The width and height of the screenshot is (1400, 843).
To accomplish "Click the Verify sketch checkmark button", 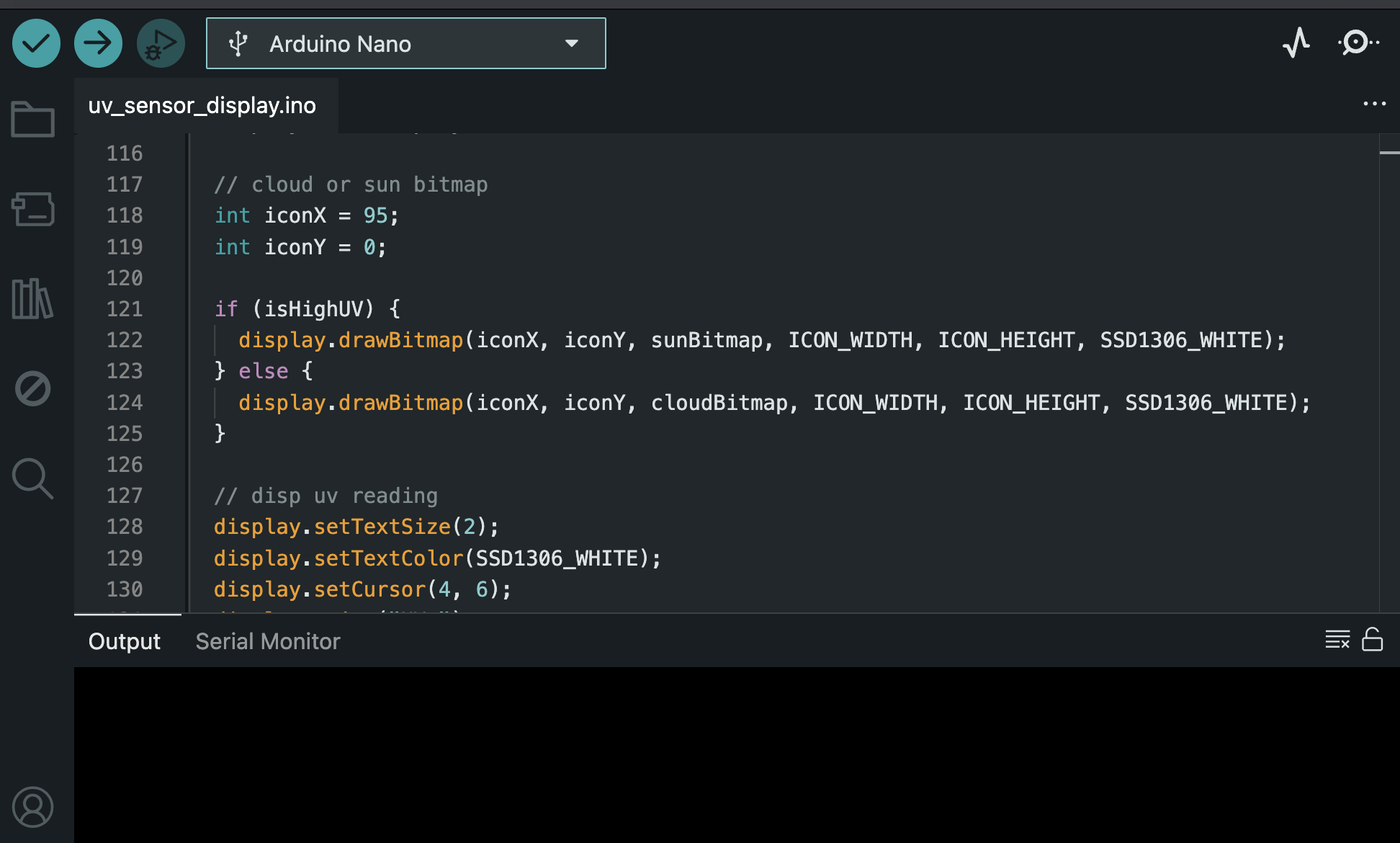I will 36,43.
